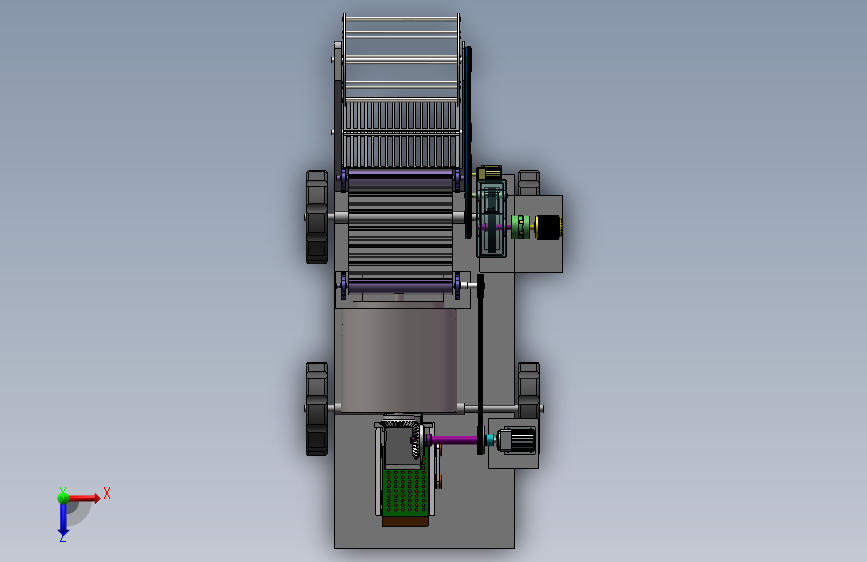This screenshot has height=562, width=867.
Task: Select the black and yellow motor on the right
Action: tap(549, 227)
